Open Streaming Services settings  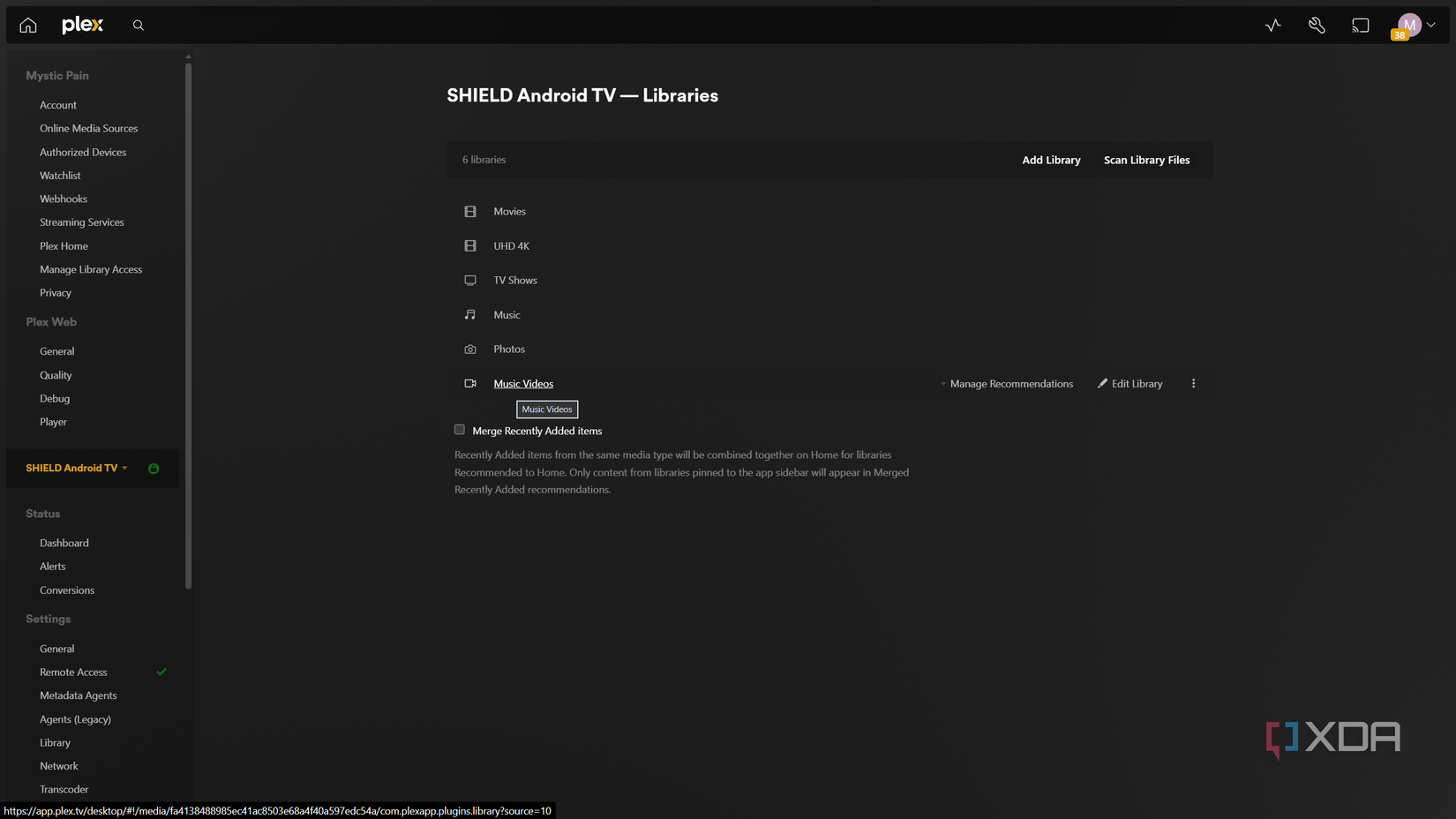point(82,222)
